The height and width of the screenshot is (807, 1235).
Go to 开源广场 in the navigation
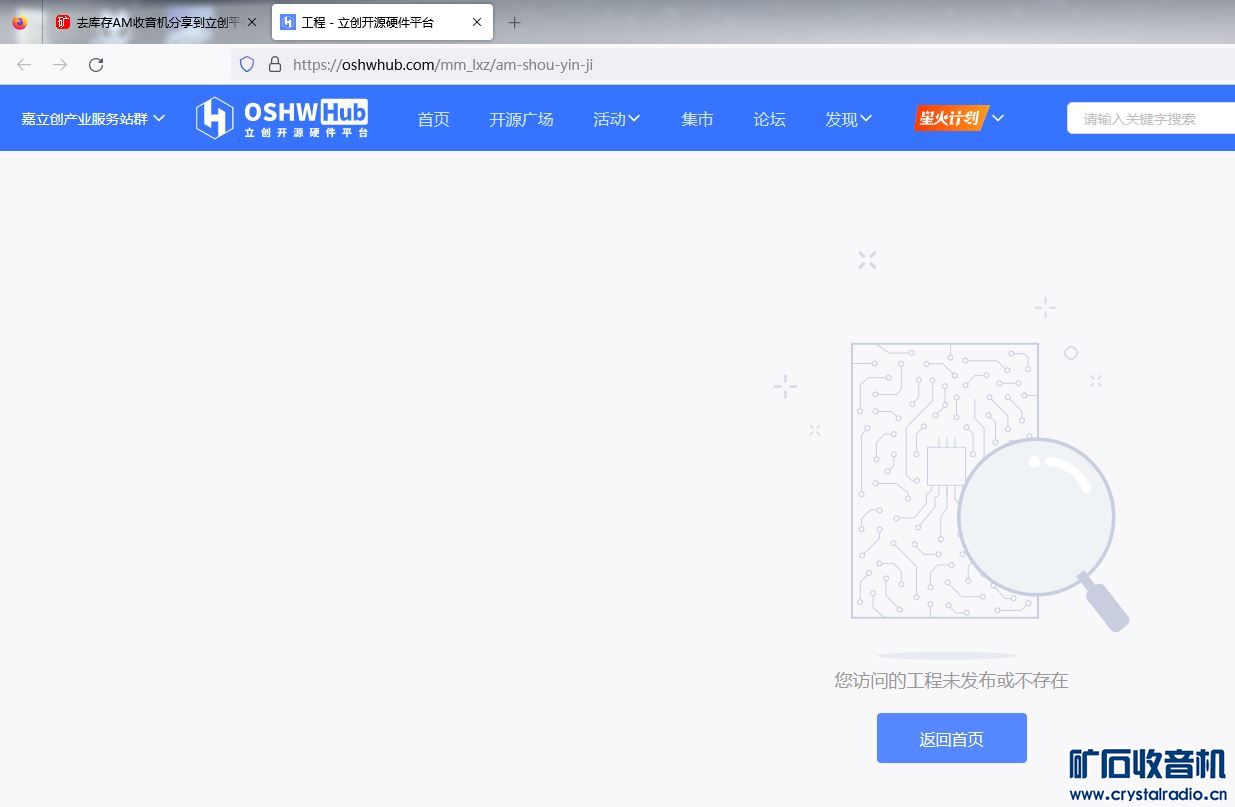click(x=521, y=119)
